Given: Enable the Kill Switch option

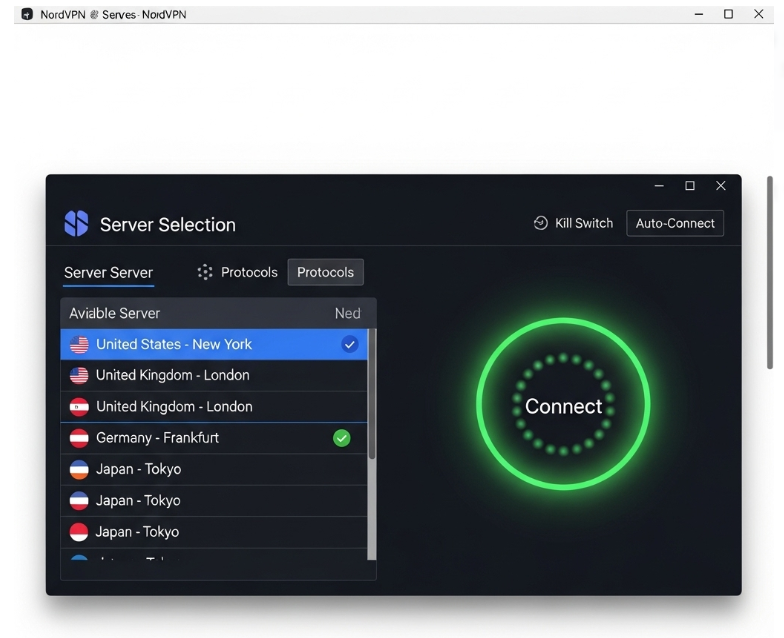Looking at the screenshot, I should pos(573,223).
